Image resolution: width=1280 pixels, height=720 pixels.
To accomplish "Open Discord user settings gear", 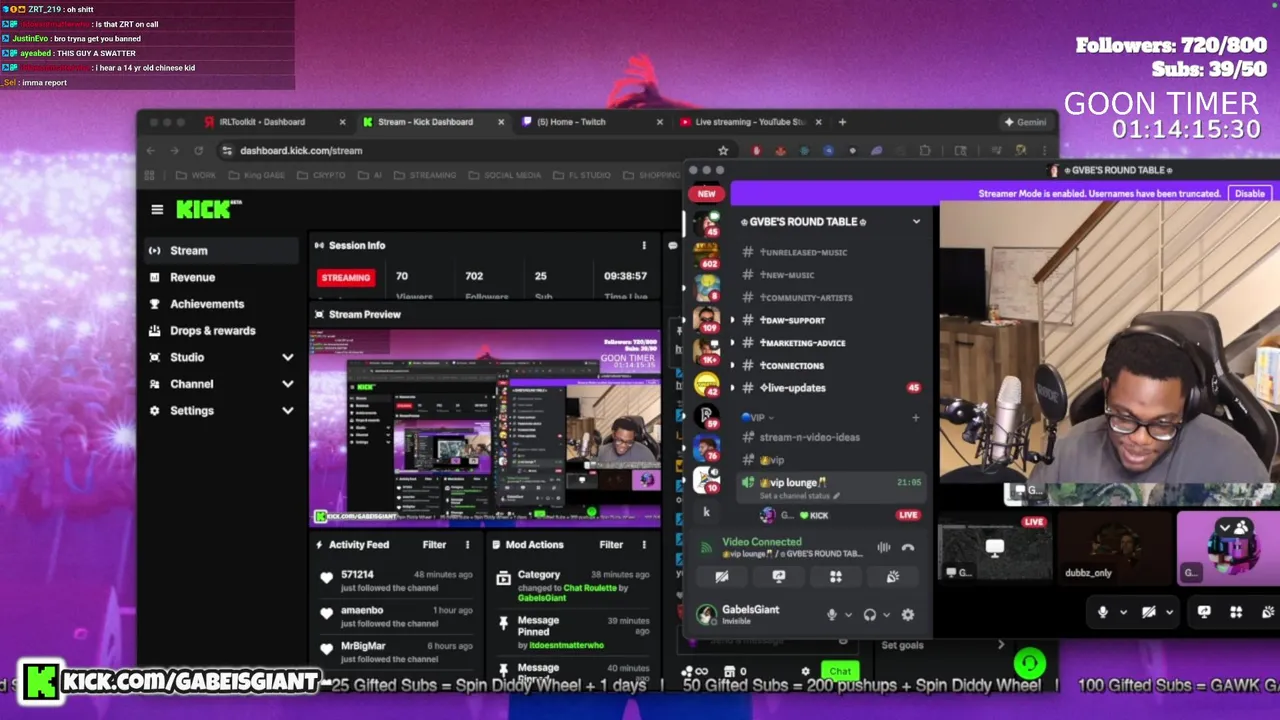I will [x=908, y=615].
